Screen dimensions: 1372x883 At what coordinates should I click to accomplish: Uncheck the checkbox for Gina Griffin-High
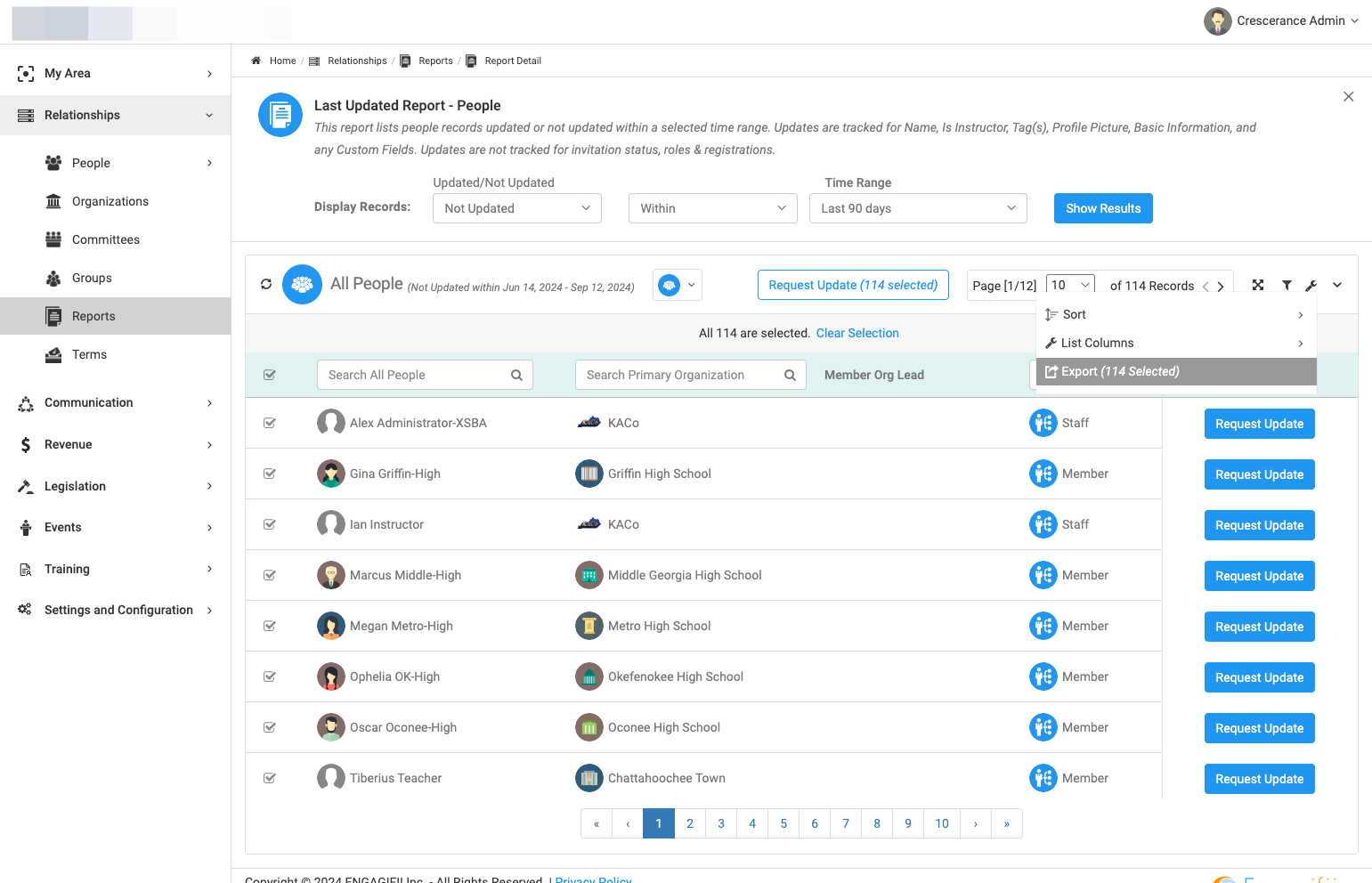(x=270, y=474)
